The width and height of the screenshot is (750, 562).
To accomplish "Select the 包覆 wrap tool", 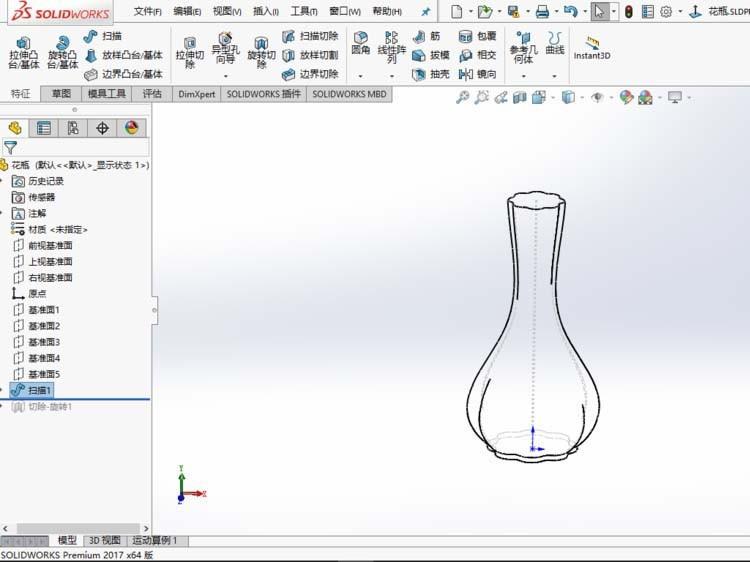I will point(477,36).
